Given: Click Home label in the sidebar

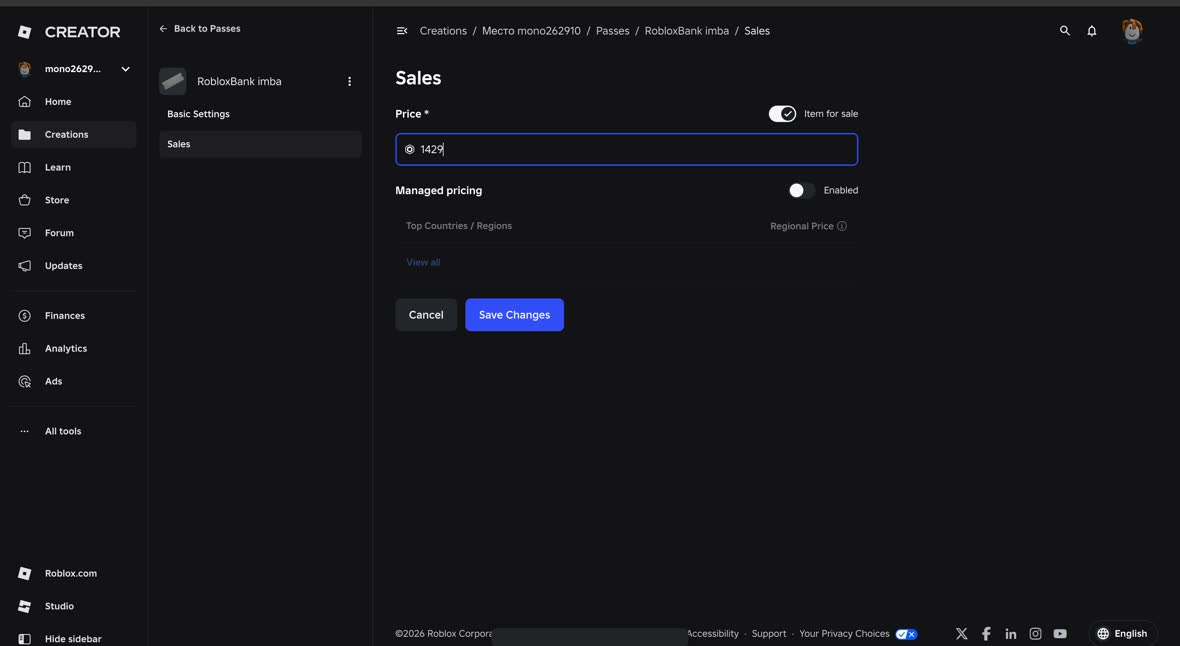Looking at the screenshot, I should click(x=58, y=102).
